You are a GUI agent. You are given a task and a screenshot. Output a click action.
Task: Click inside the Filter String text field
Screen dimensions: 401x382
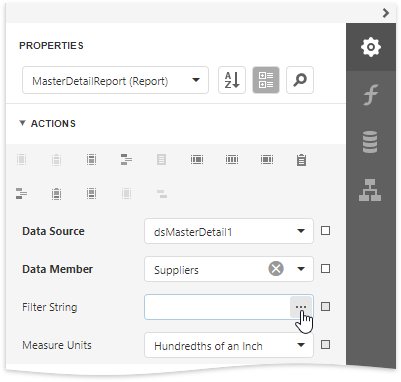click(x=217, y=307)
